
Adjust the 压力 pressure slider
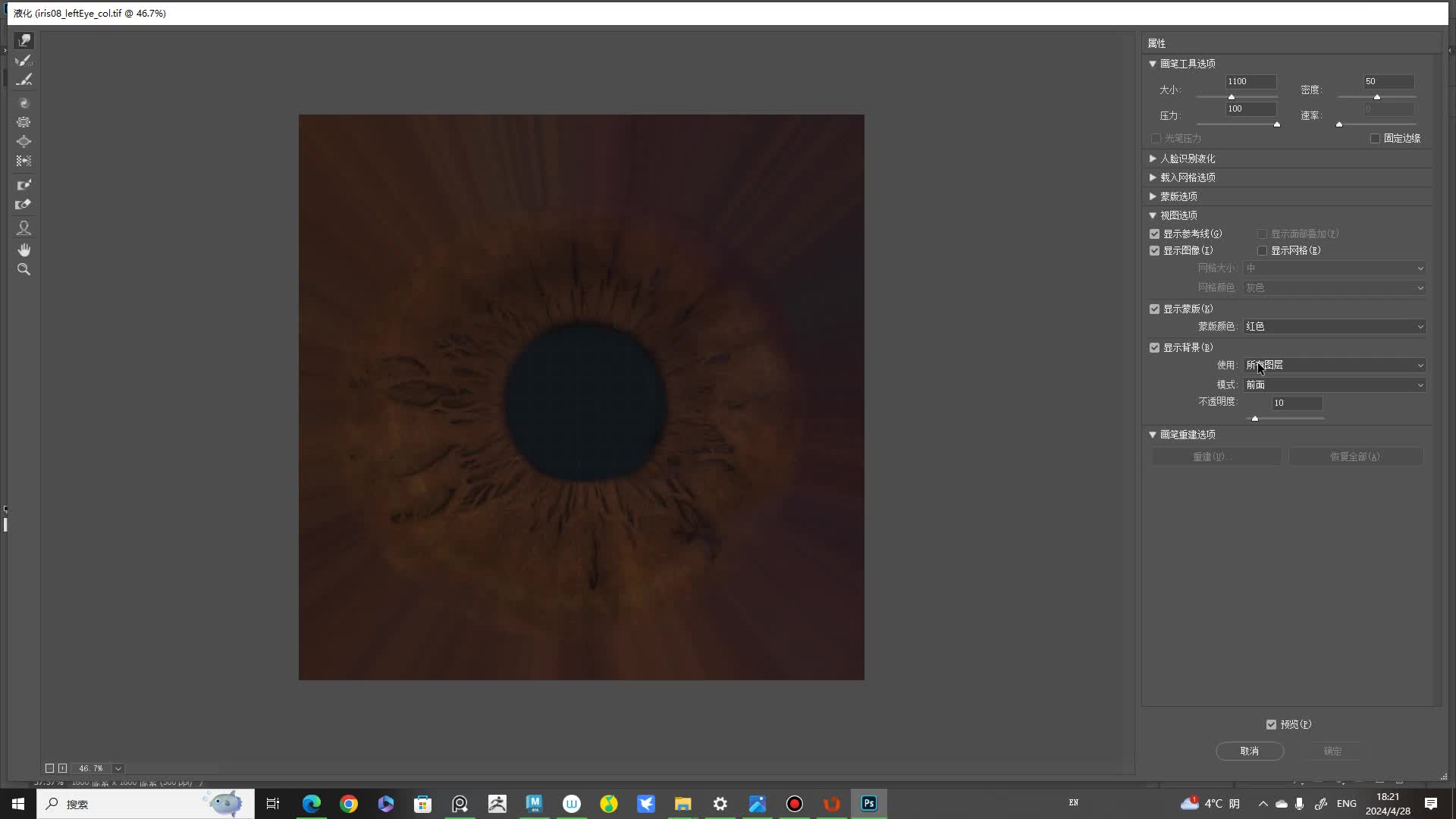(x=1277, y=124)
